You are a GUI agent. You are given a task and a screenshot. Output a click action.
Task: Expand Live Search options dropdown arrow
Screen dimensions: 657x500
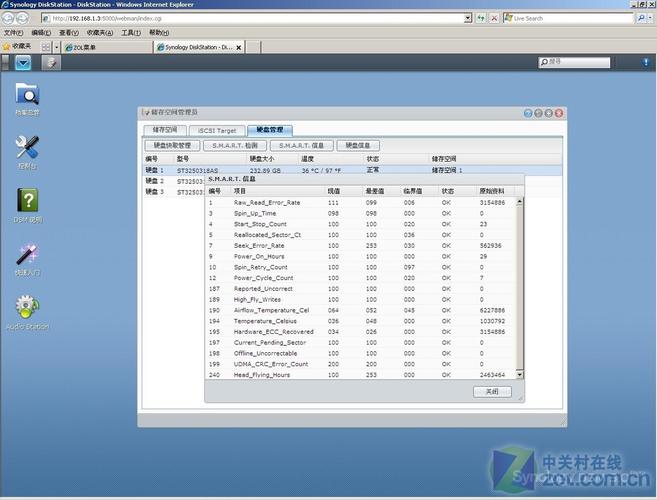point(650,18)
